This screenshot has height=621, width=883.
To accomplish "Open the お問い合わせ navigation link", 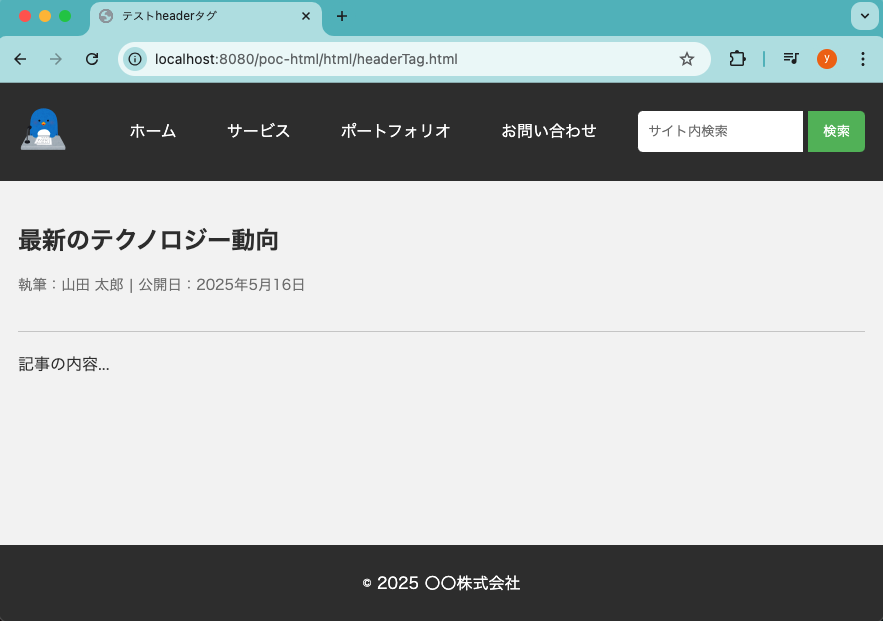I will pyautogui.click(x=548, y=131).
